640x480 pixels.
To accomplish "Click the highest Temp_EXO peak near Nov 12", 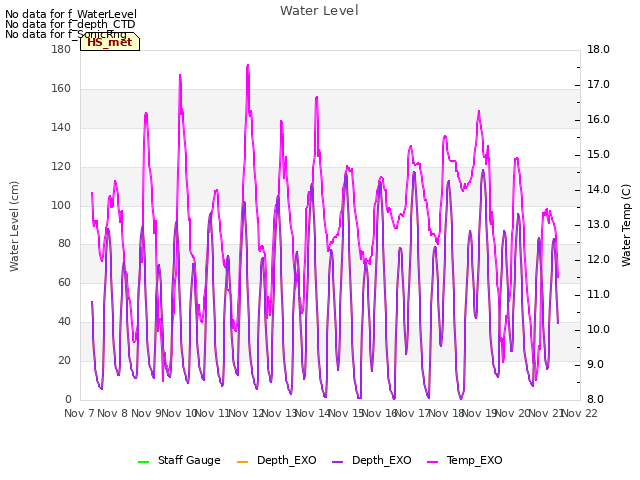I will 248,65.
